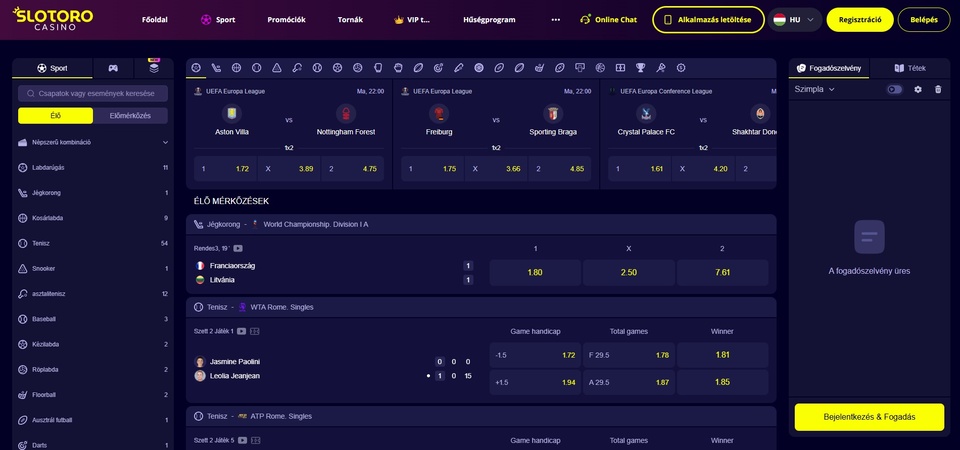Select the volleyball icon in sports toolbar
960x450 pixels.
[x=358, y=68]
